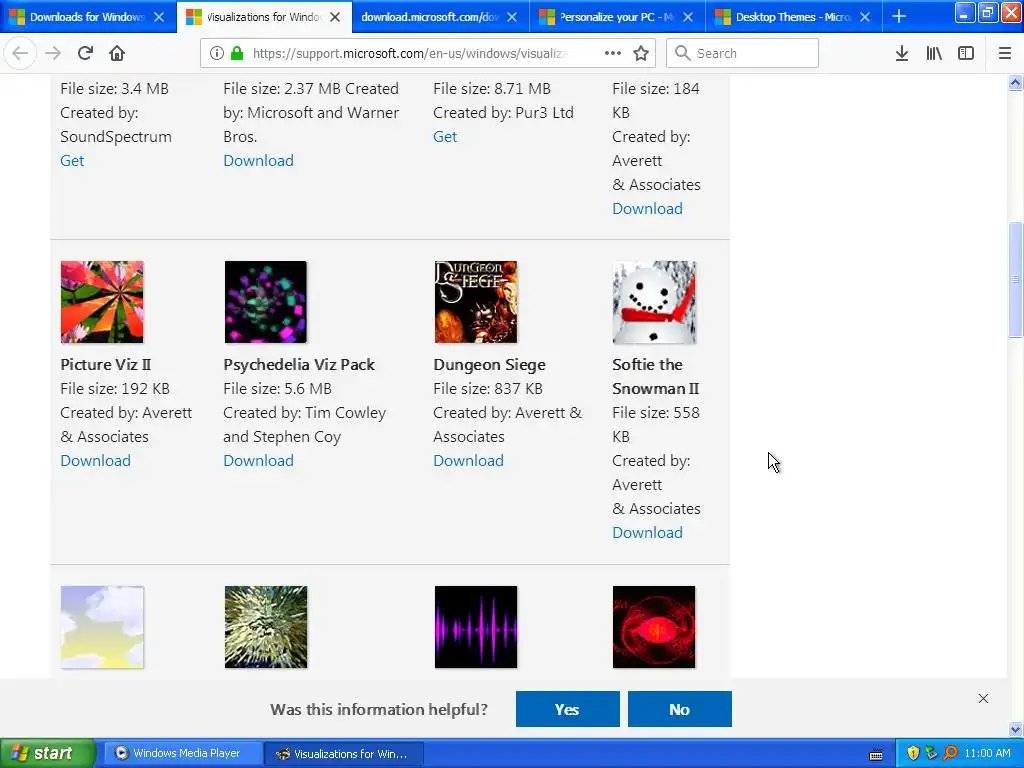Viewport: 1024px width, 768px height.
Task: Click the green secure connection padlock
Action: point(237,53)
